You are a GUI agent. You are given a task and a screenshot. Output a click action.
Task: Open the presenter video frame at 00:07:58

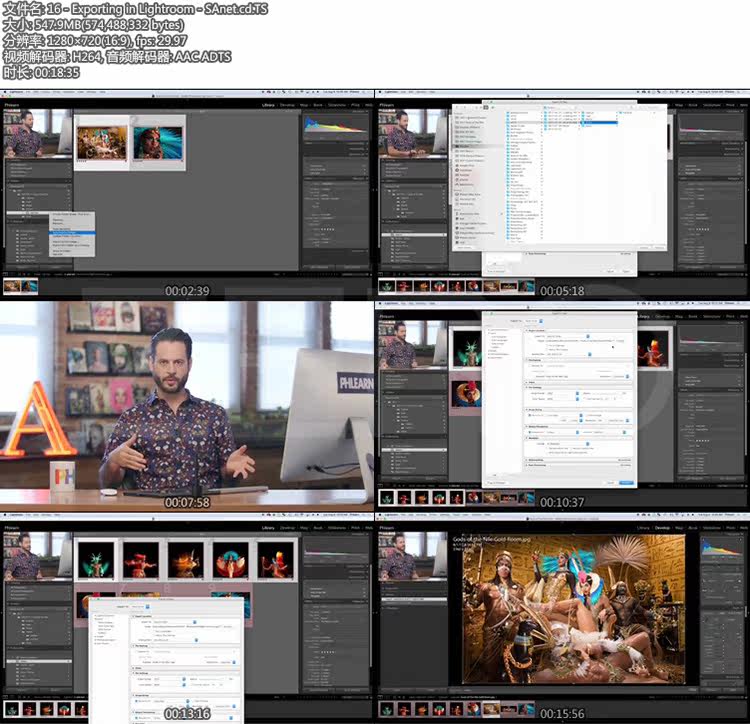(187, 406)
